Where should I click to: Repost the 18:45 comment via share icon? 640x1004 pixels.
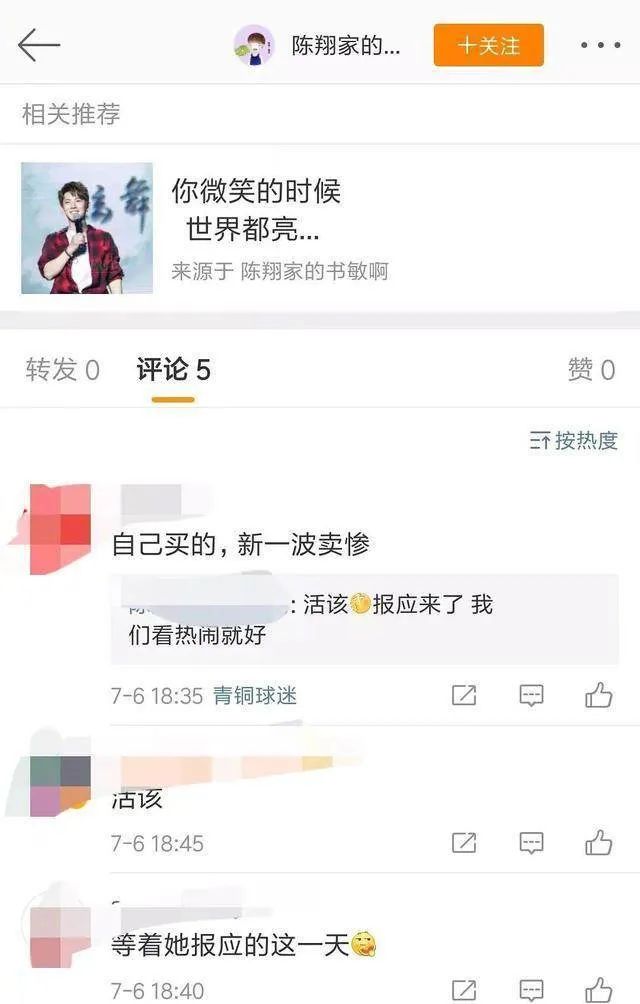point(464,843)
